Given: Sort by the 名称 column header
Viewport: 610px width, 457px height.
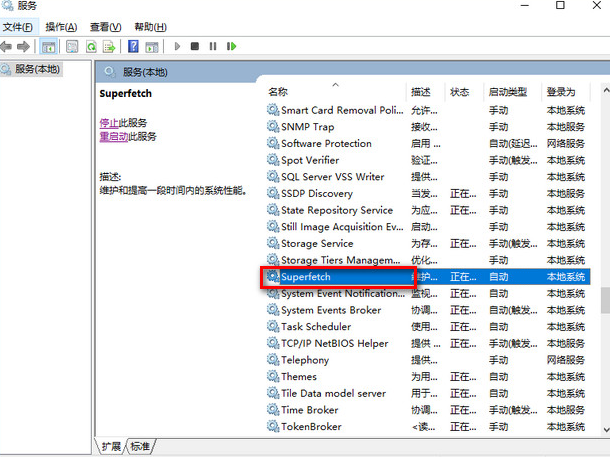Looking at the screenshot, I should pyautogui.click(x=278, y=92).
